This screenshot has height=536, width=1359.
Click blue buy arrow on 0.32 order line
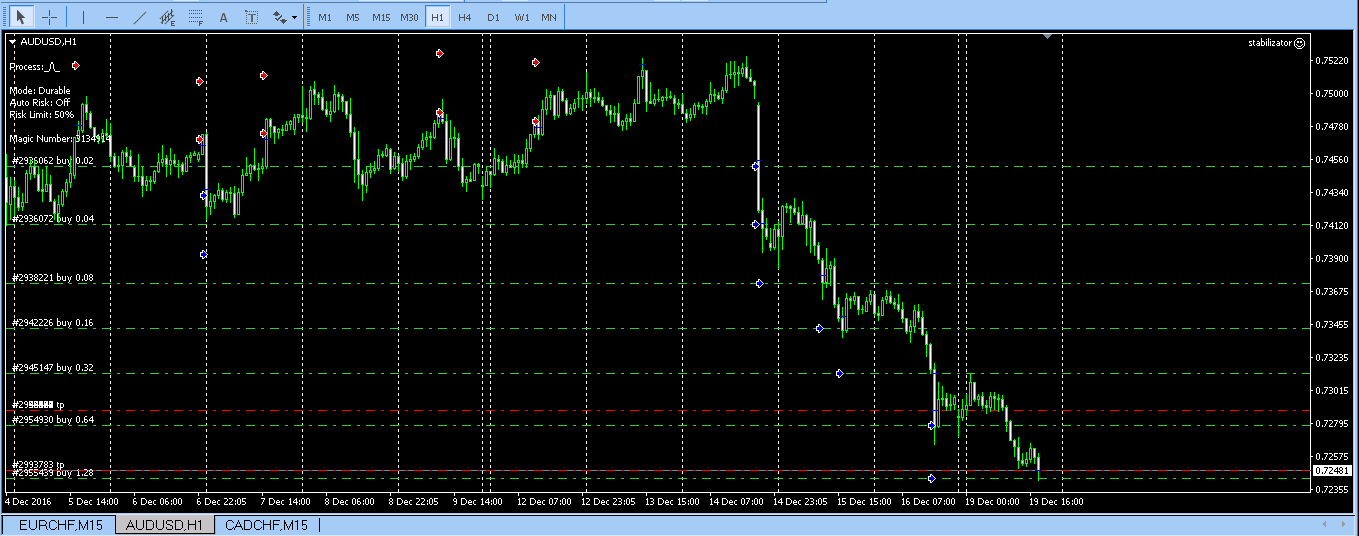(839, 373)
